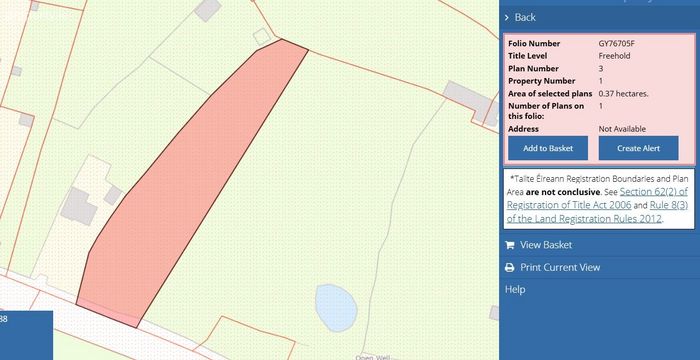
Task: Click the shopping cart icon beside View Basket
Action: (509, 245)
